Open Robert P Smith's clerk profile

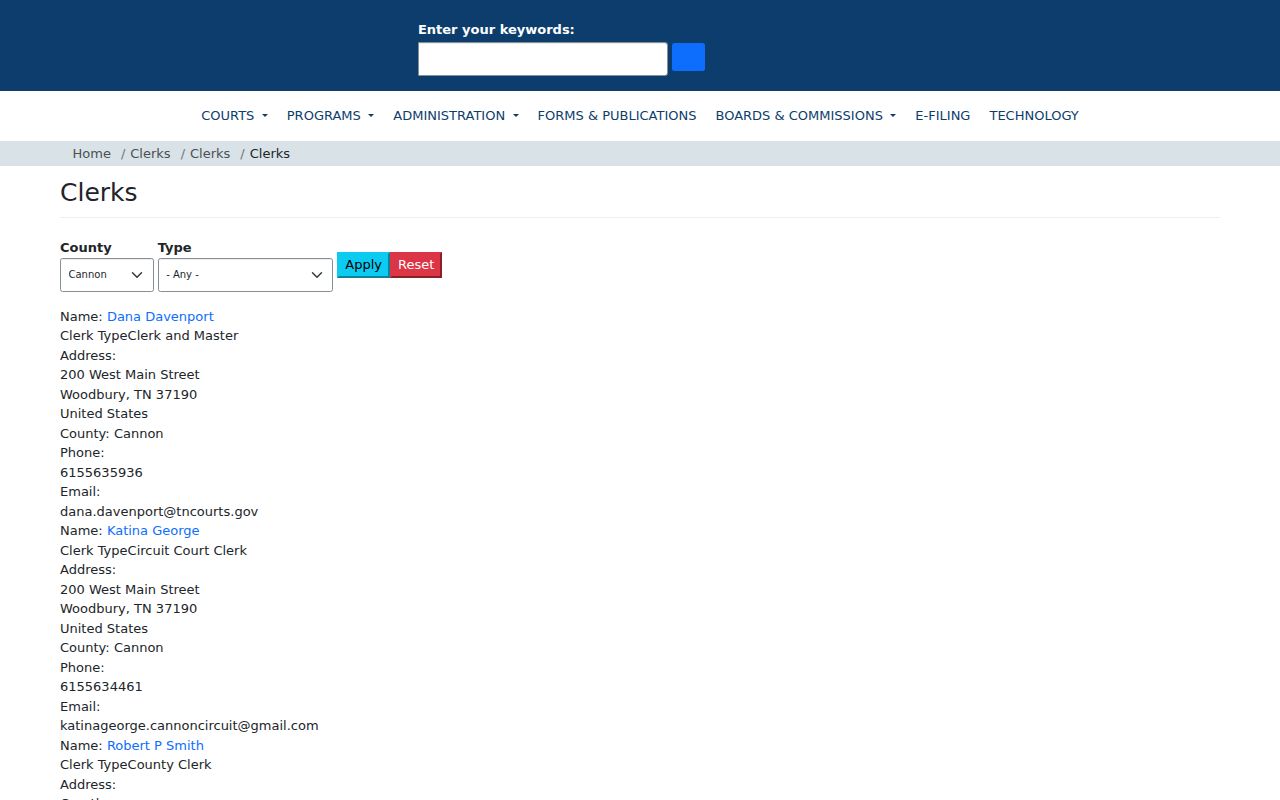coord(155,745)
